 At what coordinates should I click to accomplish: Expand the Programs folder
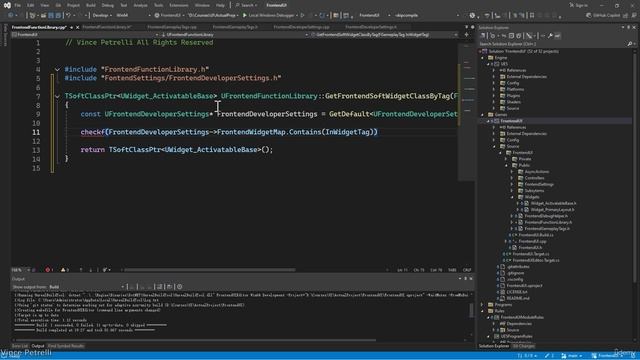[x=482, y=304]
